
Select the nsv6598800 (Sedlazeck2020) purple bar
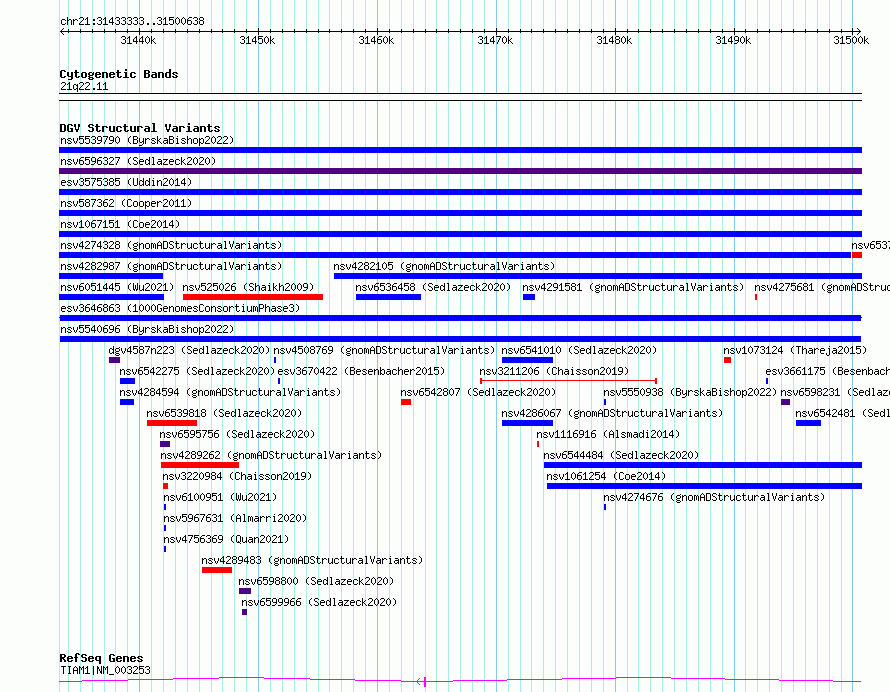[245, 591]
